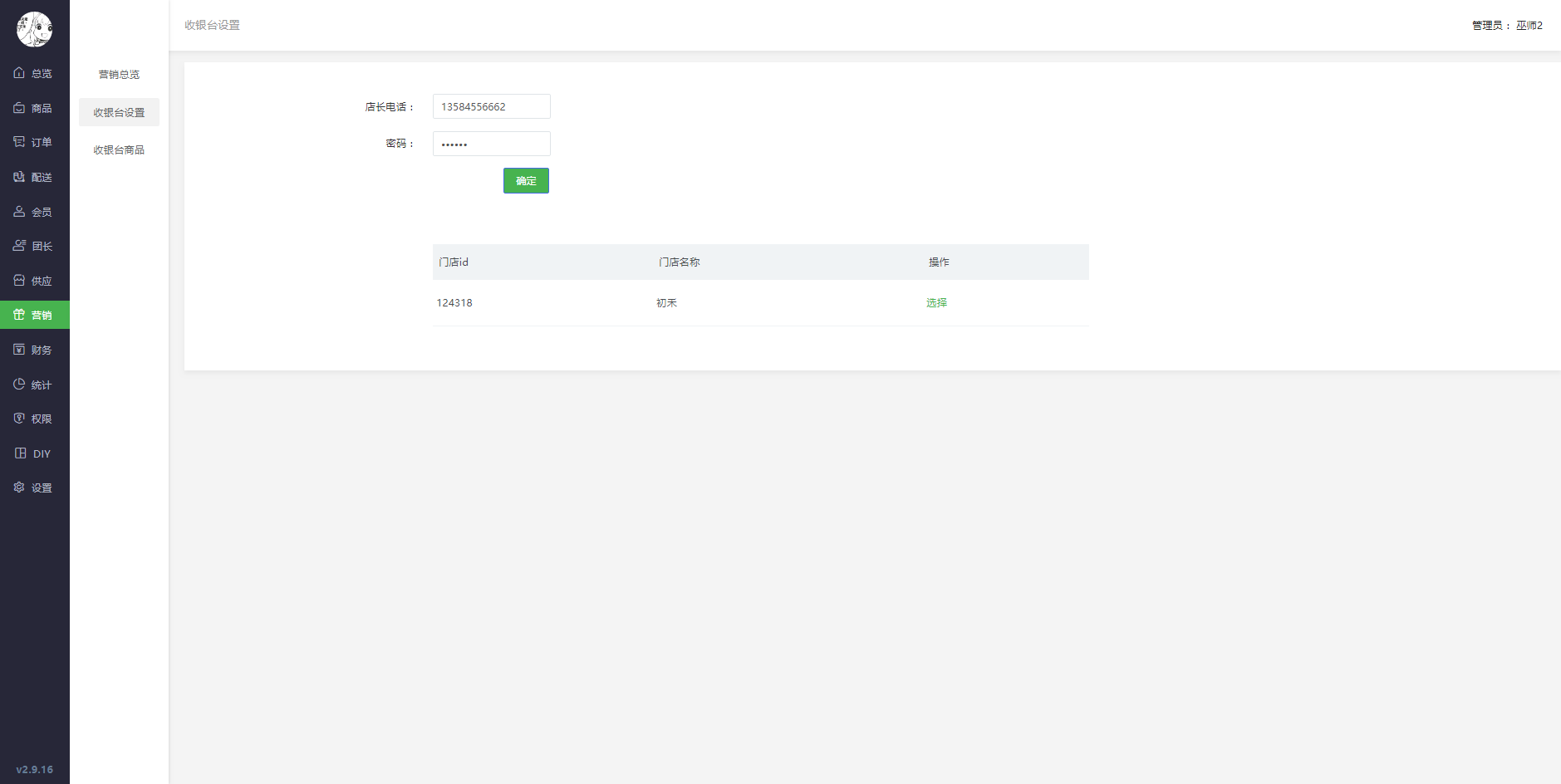The width and height of the screenshot is (1561, 784).
Task: Focus the 店长电话 phone input field
Action: (x=492, y=106)
